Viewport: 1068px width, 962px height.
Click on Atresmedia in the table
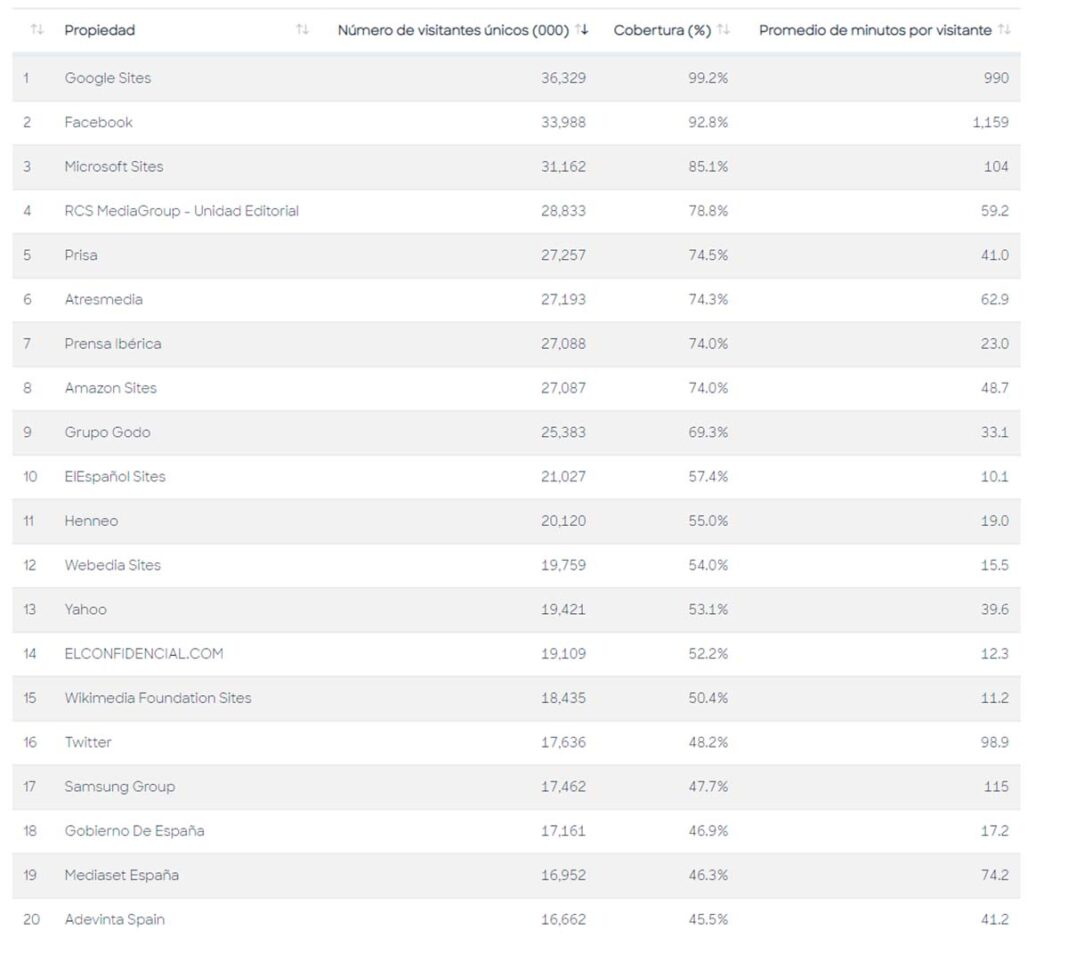pyautogui.click(x=104, y=299)
